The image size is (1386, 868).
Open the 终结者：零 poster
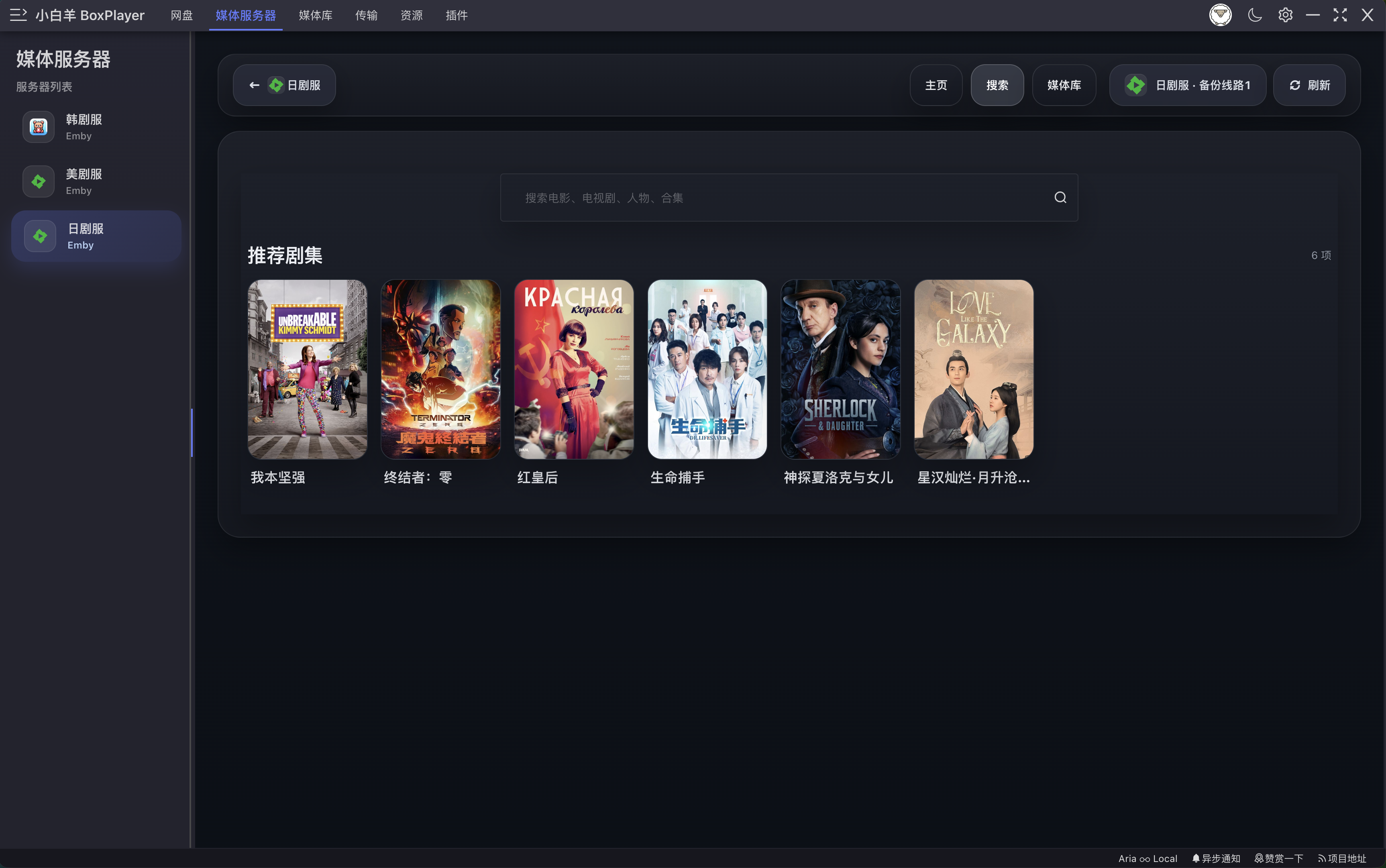(440, 369)
